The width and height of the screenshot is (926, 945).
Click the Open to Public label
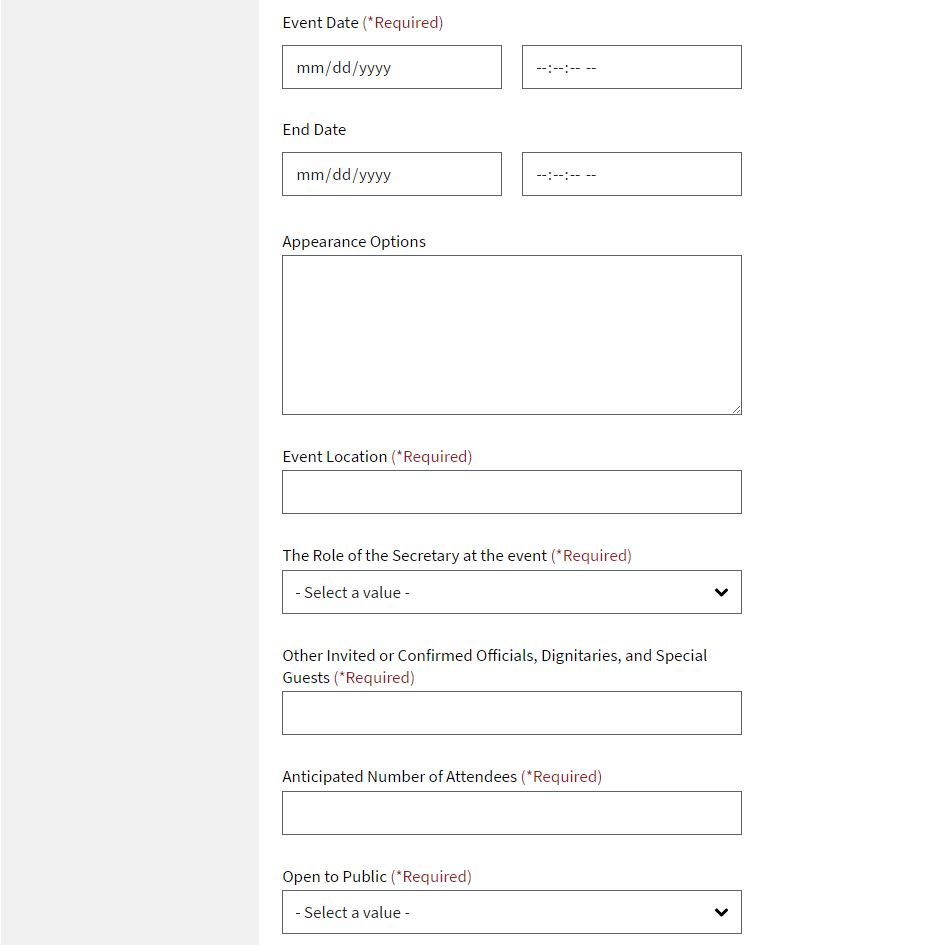334,877
